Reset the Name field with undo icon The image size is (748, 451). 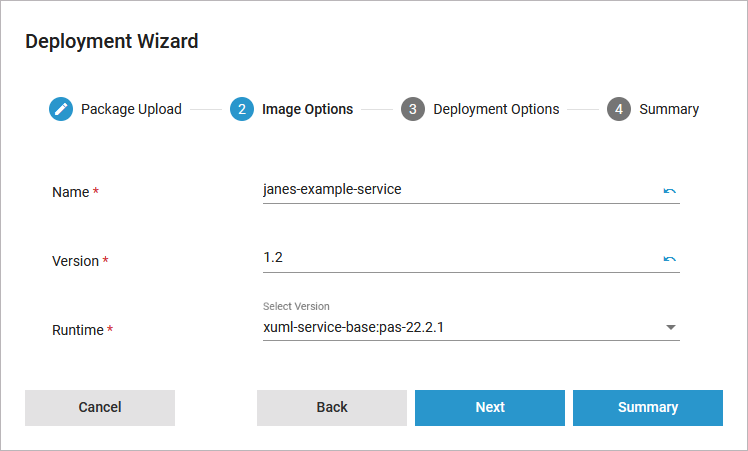(670, 190)
